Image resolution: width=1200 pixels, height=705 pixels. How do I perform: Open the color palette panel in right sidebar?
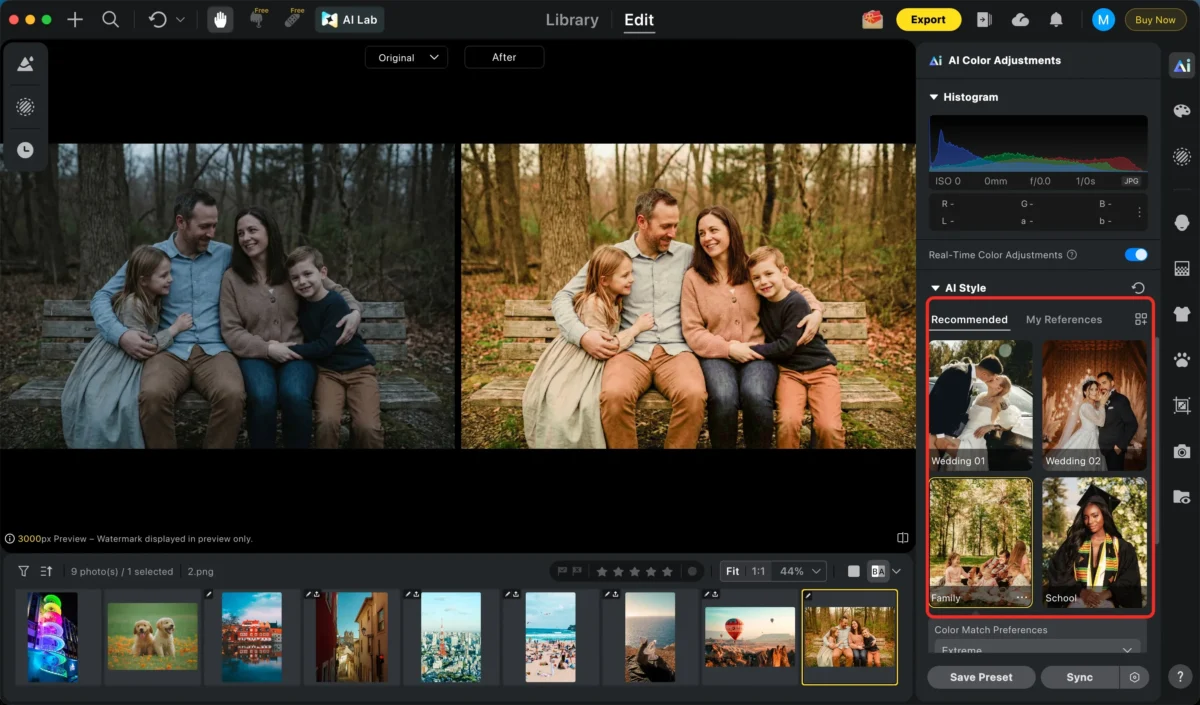(x=1181, y=112)
